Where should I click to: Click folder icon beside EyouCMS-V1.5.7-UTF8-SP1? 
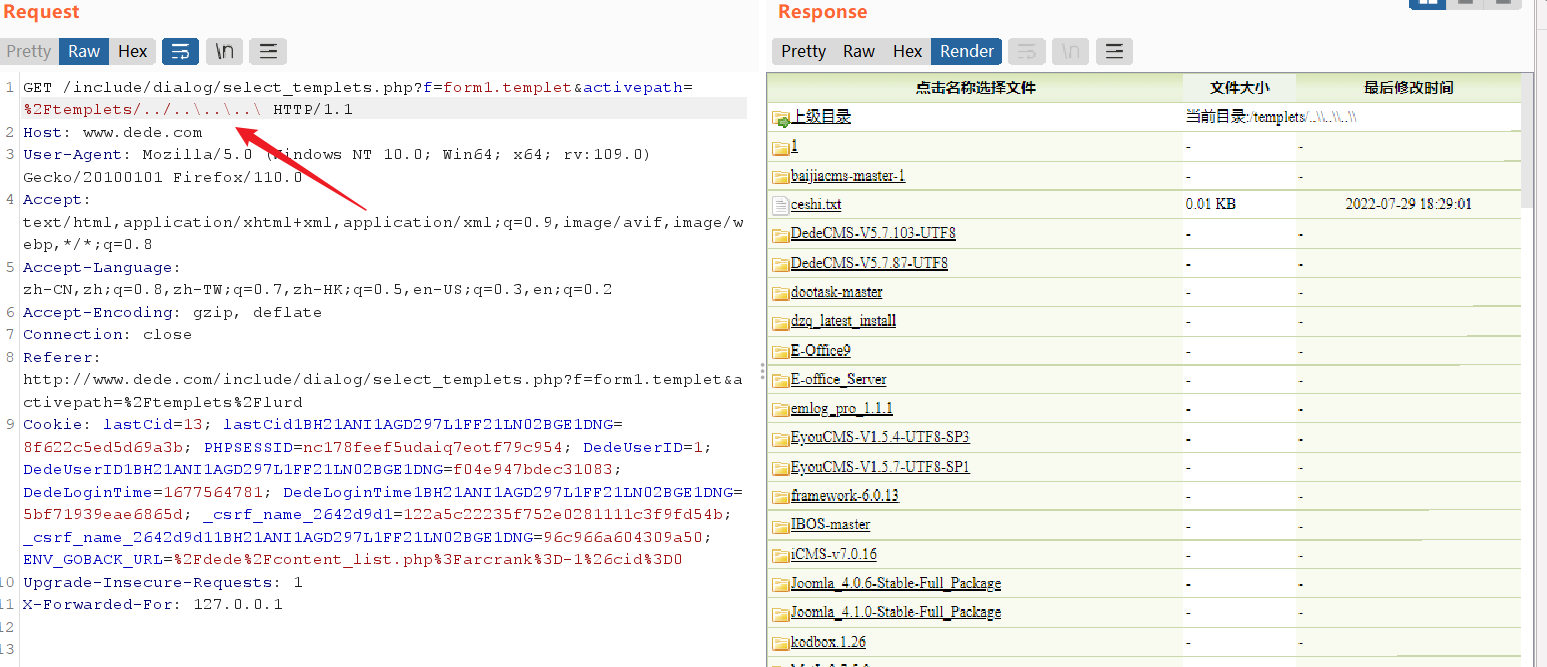pyautogui.click(x=781, y=467)
